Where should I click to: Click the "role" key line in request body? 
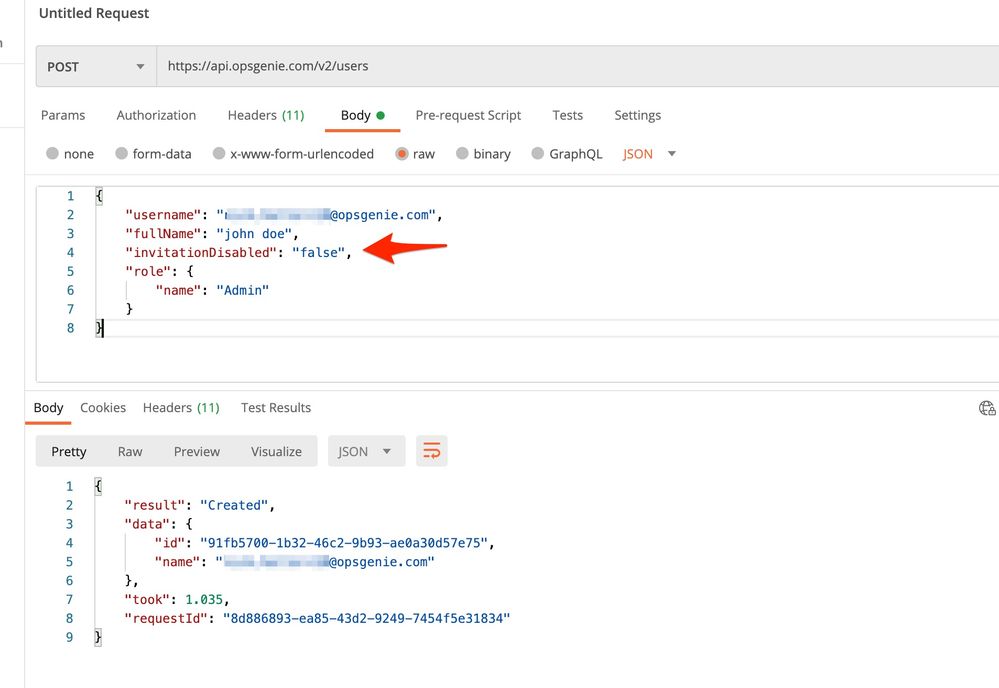159,271
